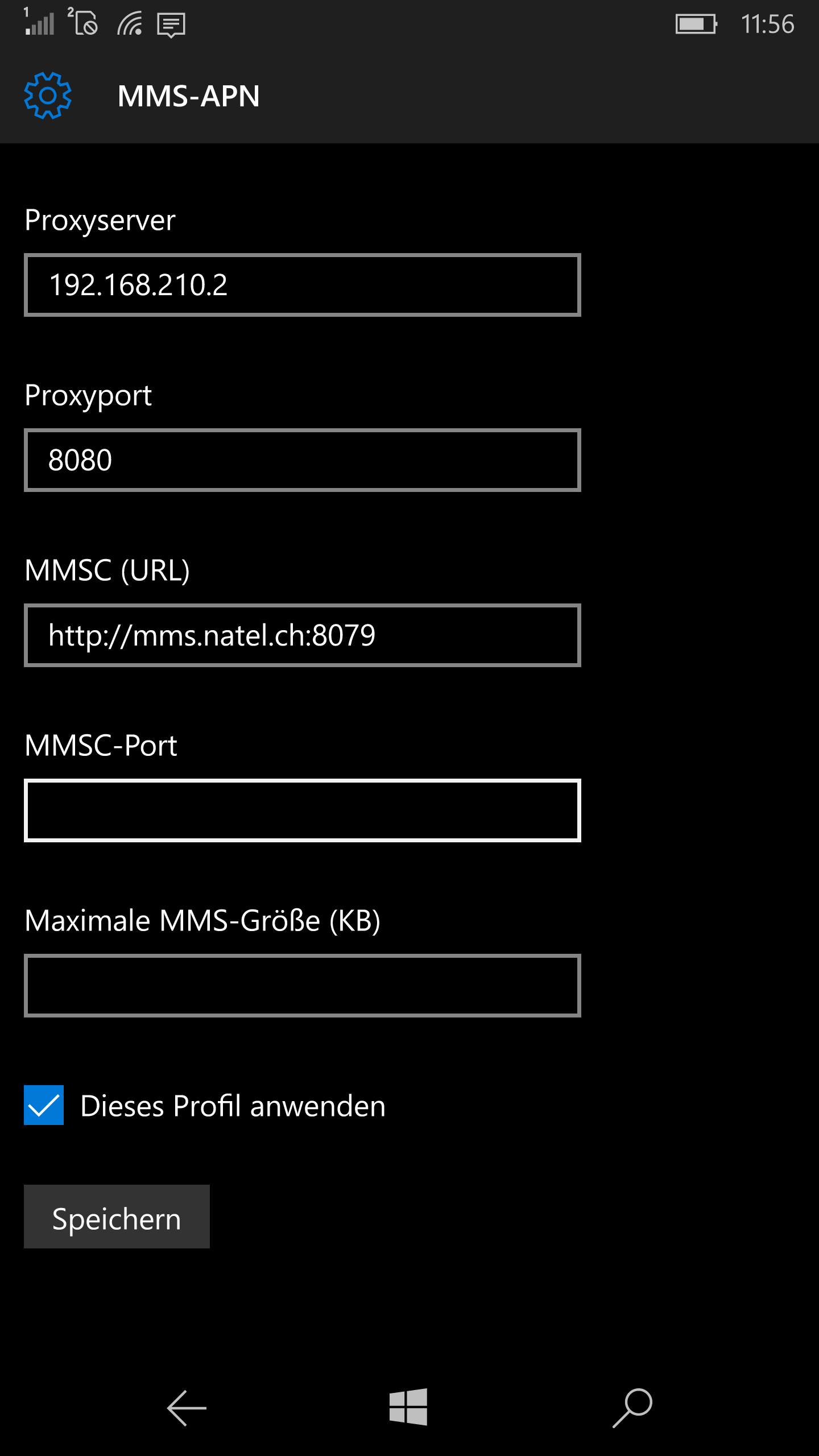Click the signal strength indicator
This screenshot has height=1456, width=819.
[x=41, y=24]
